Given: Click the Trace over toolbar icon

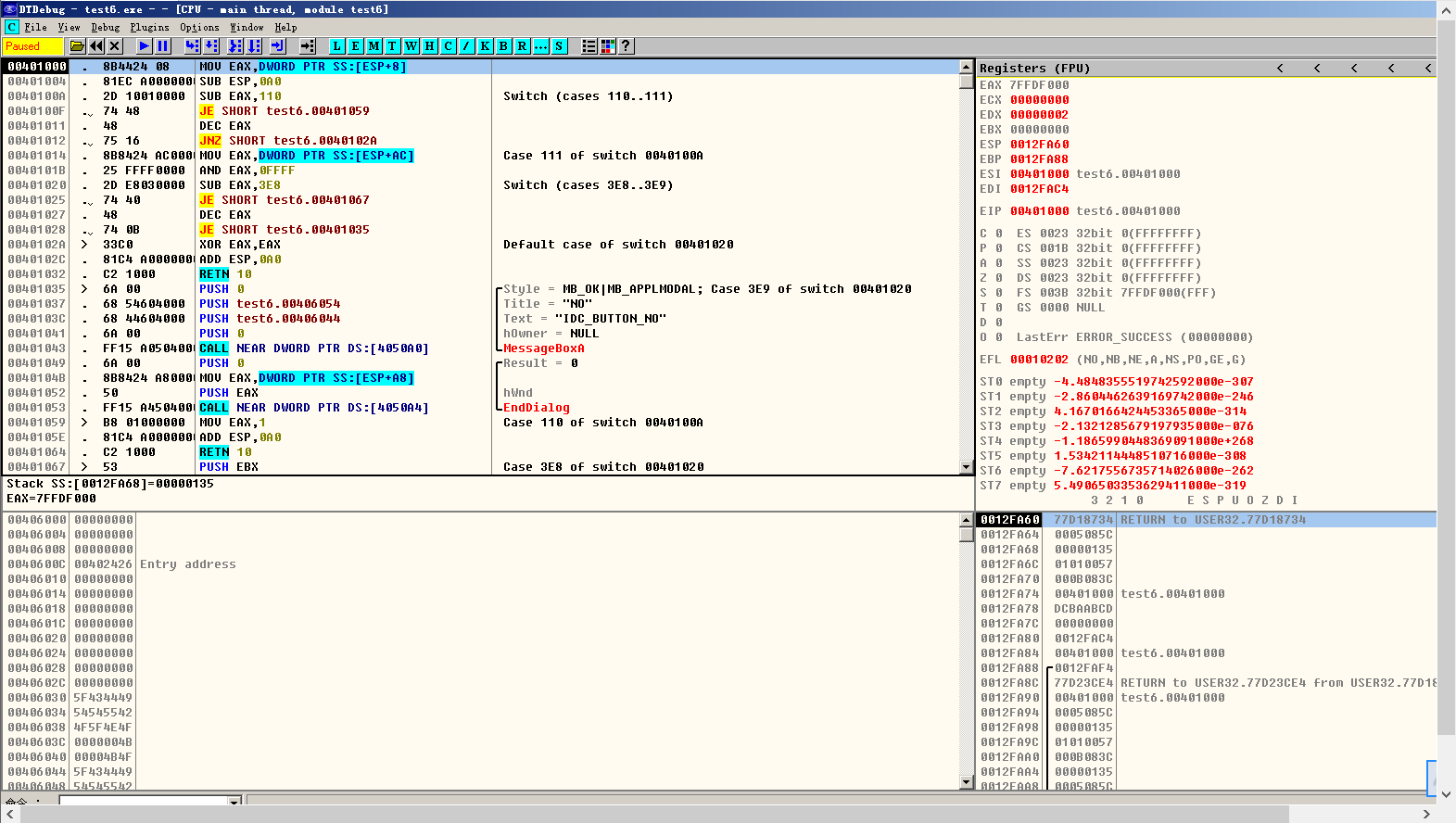Looking at the screenshot, I should click(x=254, y=46).
